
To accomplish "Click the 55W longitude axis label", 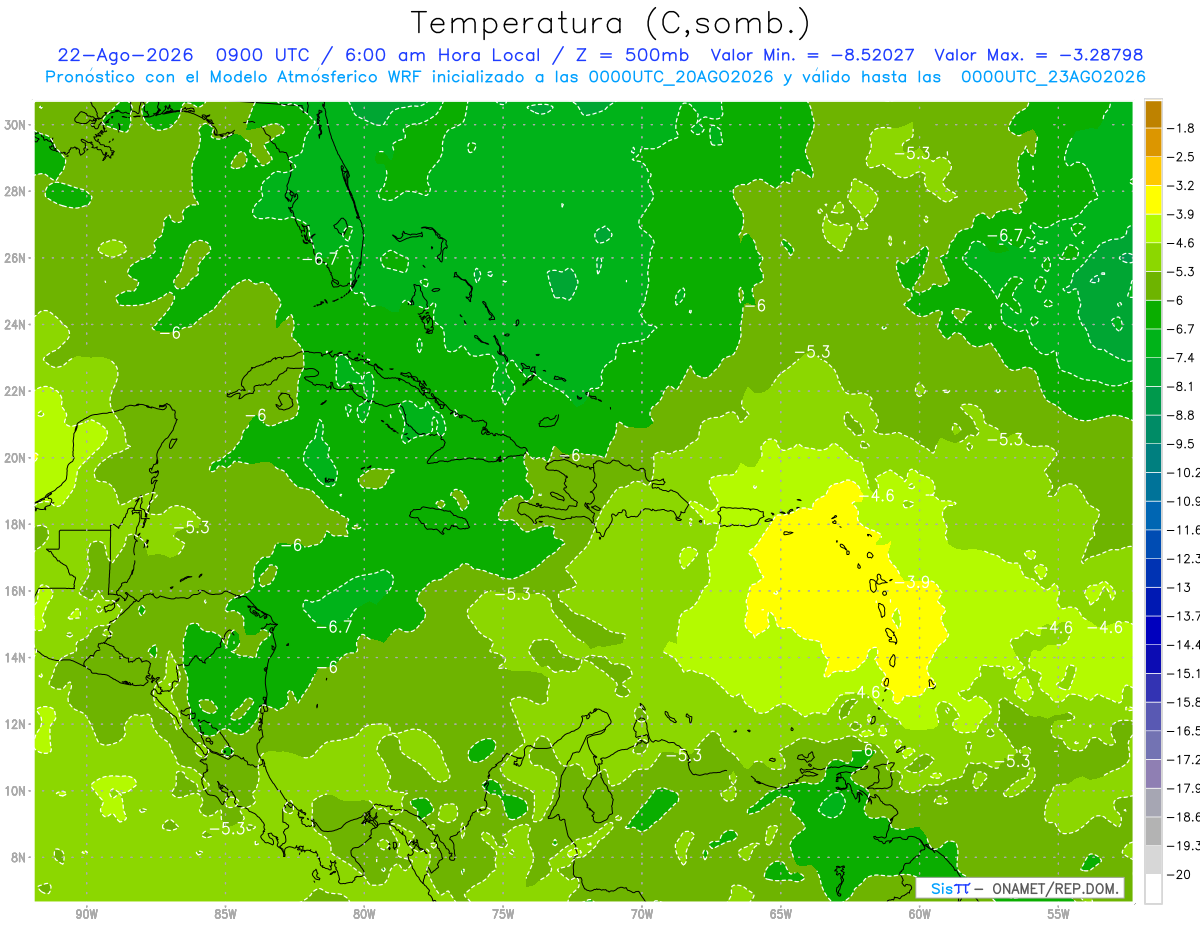I will [1058, 914].
